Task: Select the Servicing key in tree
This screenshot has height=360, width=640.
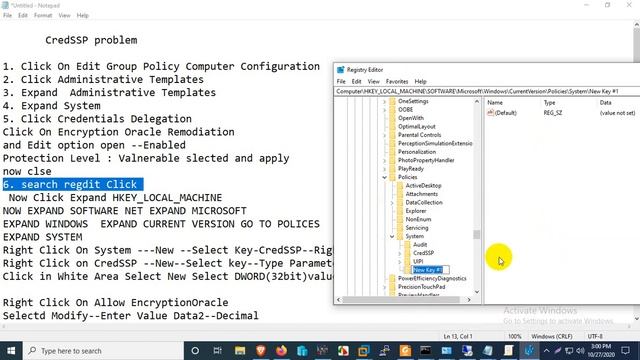Action: (417, 228)
